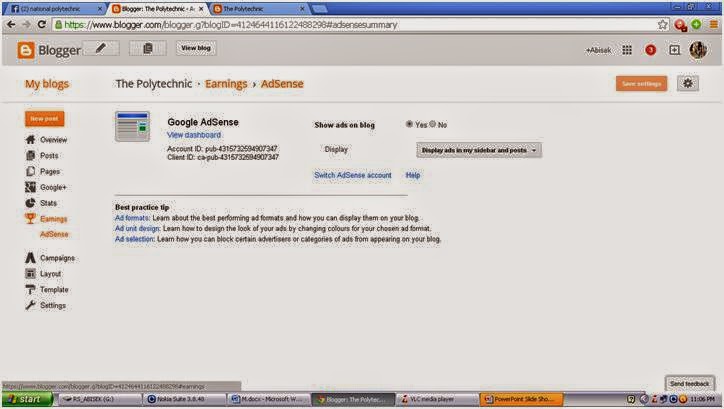
Task: Open the View dashboard link
Action: pyautogui.click(x=194, y=135)
